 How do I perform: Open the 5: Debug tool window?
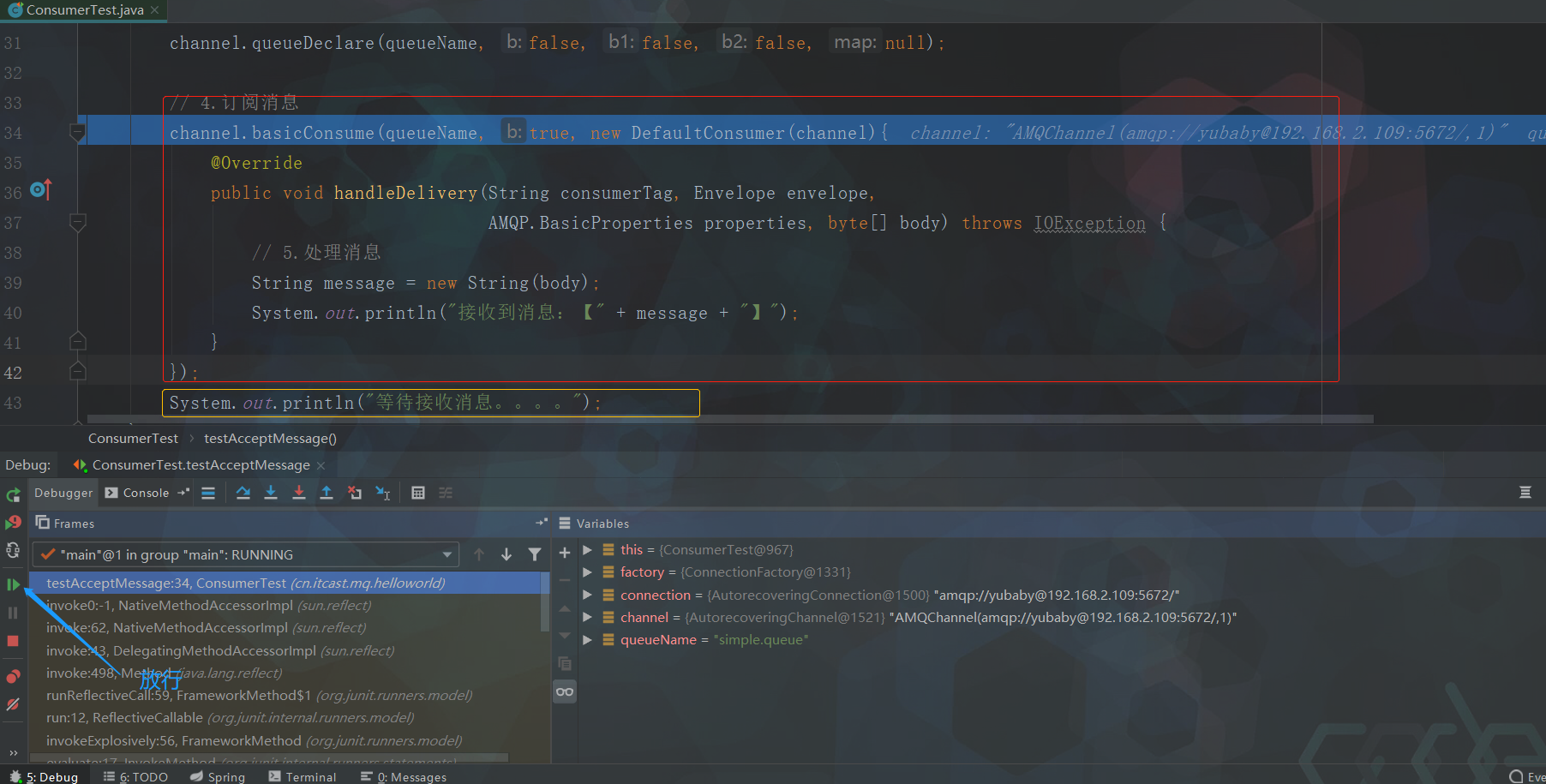[43, 776]
